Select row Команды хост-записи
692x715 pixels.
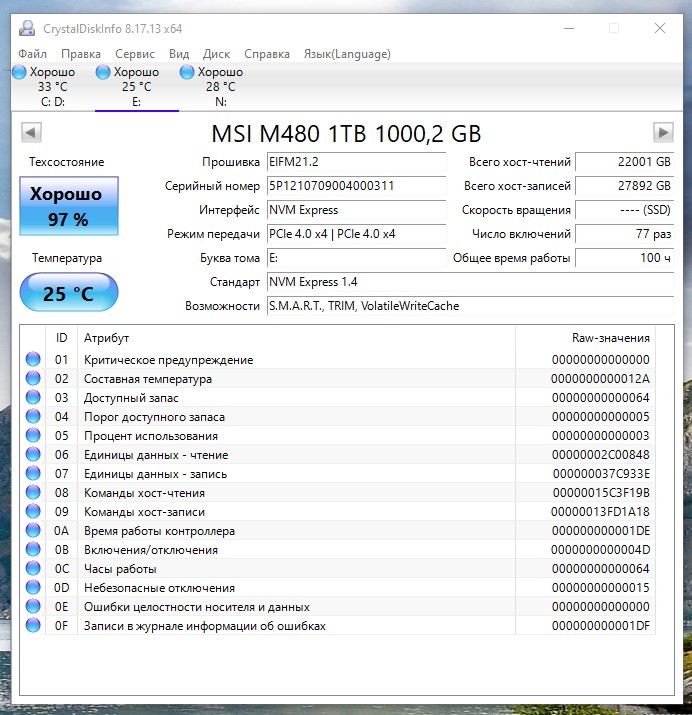340,512
